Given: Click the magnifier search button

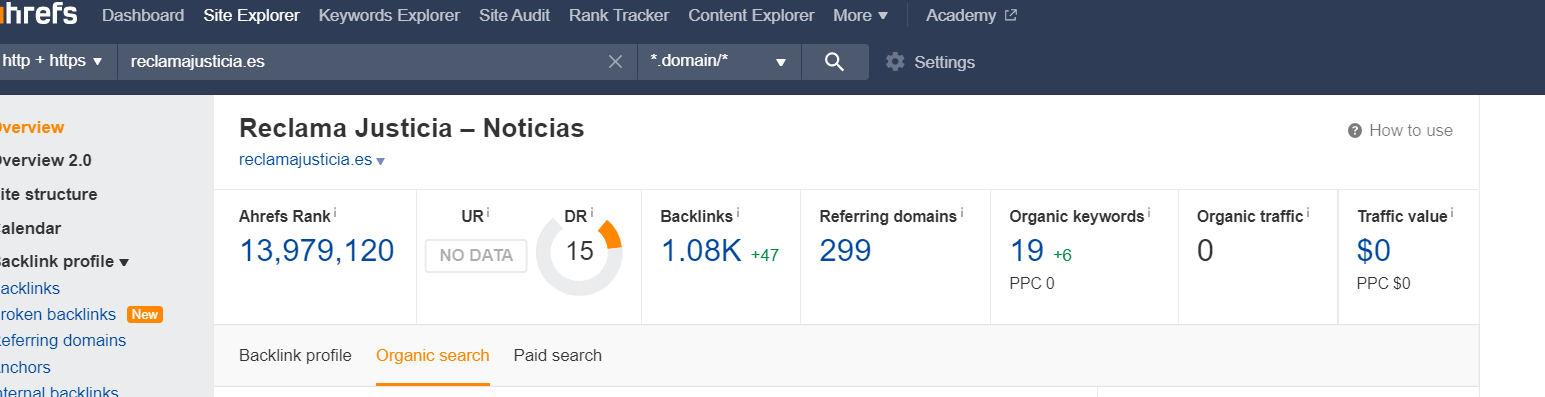Looking at the screenshot, I should (835, 62).
